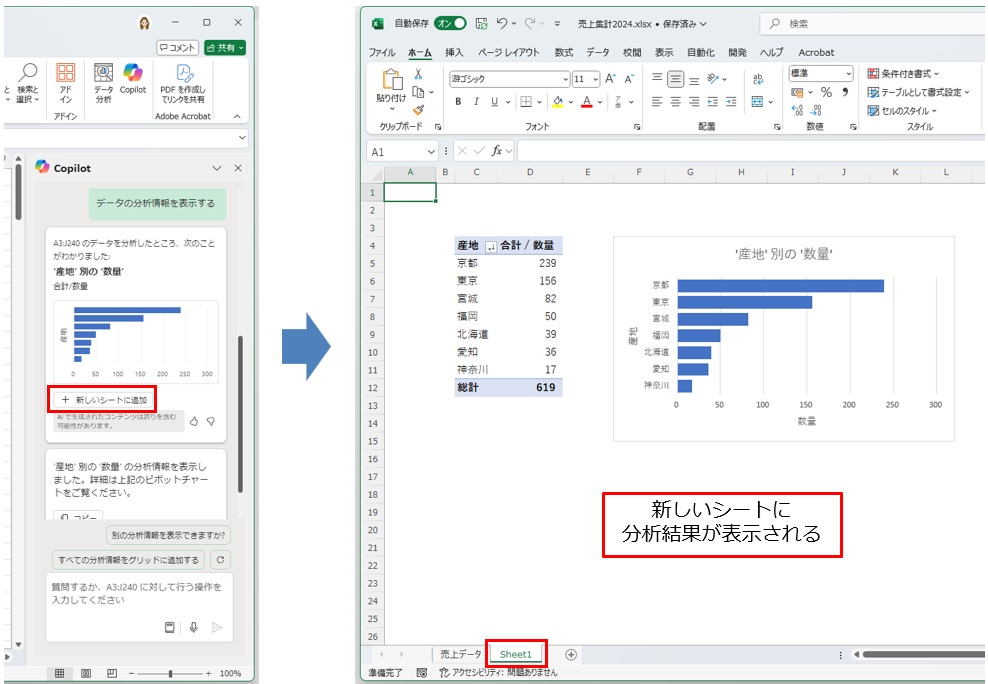988x684 pixels.
Task: Toggle bold formatting
Action: 458,102
